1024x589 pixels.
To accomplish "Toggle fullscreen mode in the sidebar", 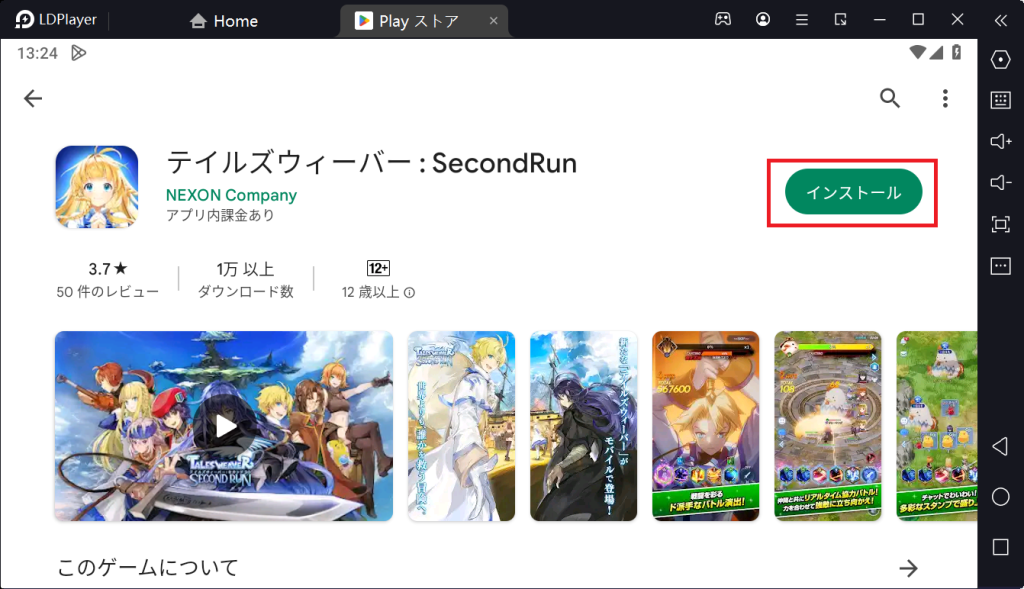I will pos(1000,224).
